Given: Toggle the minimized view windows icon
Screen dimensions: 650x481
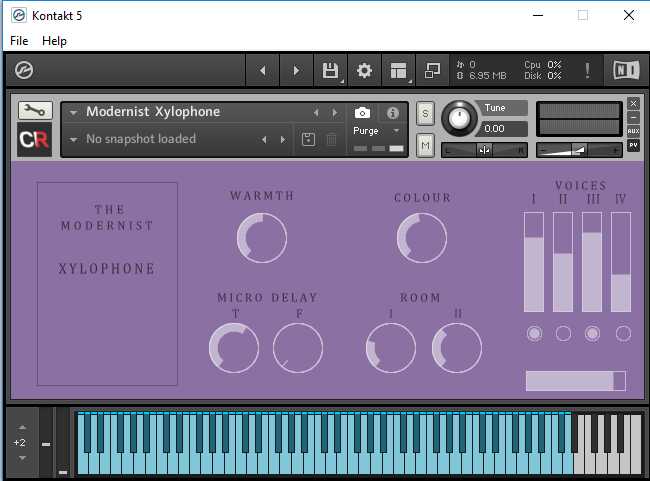Looking at the screenshot, I should (x=432, y=70).
